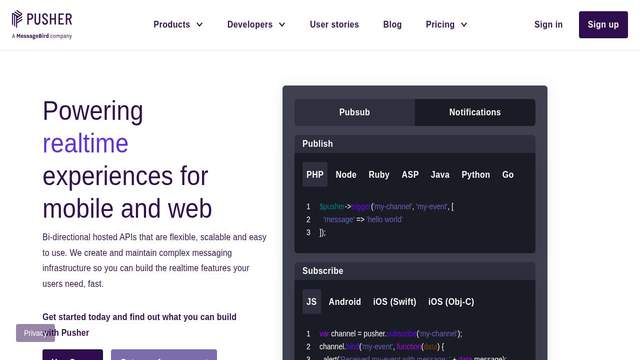Click the Pusher logo
This screenshot has height=360, width=640.
[42, 19]
